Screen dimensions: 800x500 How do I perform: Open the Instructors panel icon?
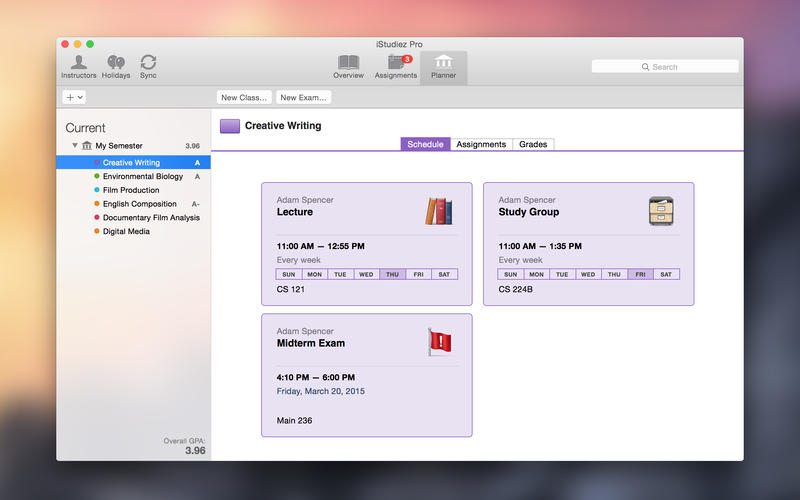pos(78,62)
